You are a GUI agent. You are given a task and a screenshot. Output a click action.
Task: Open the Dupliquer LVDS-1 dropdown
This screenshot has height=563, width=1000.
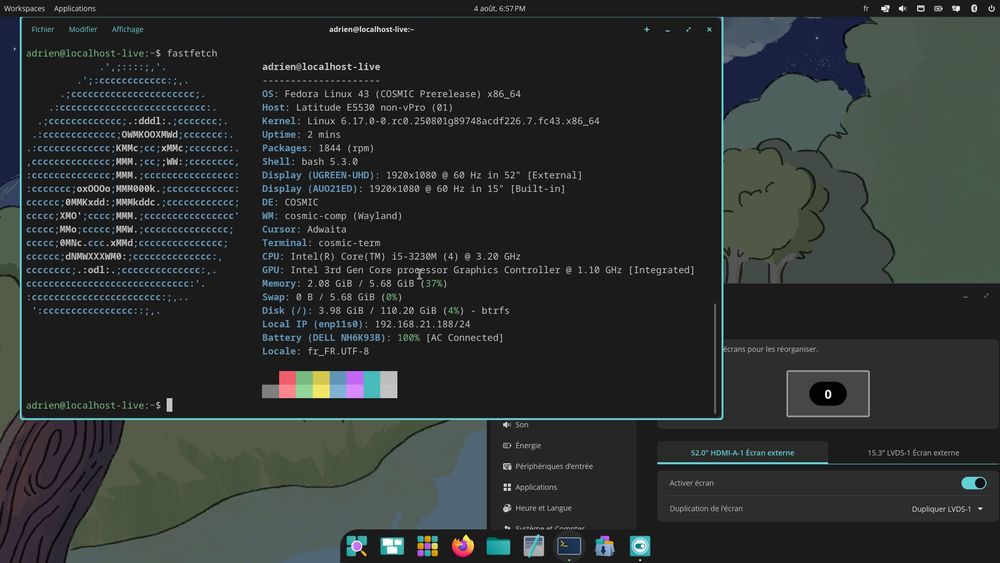coord(947,509)
